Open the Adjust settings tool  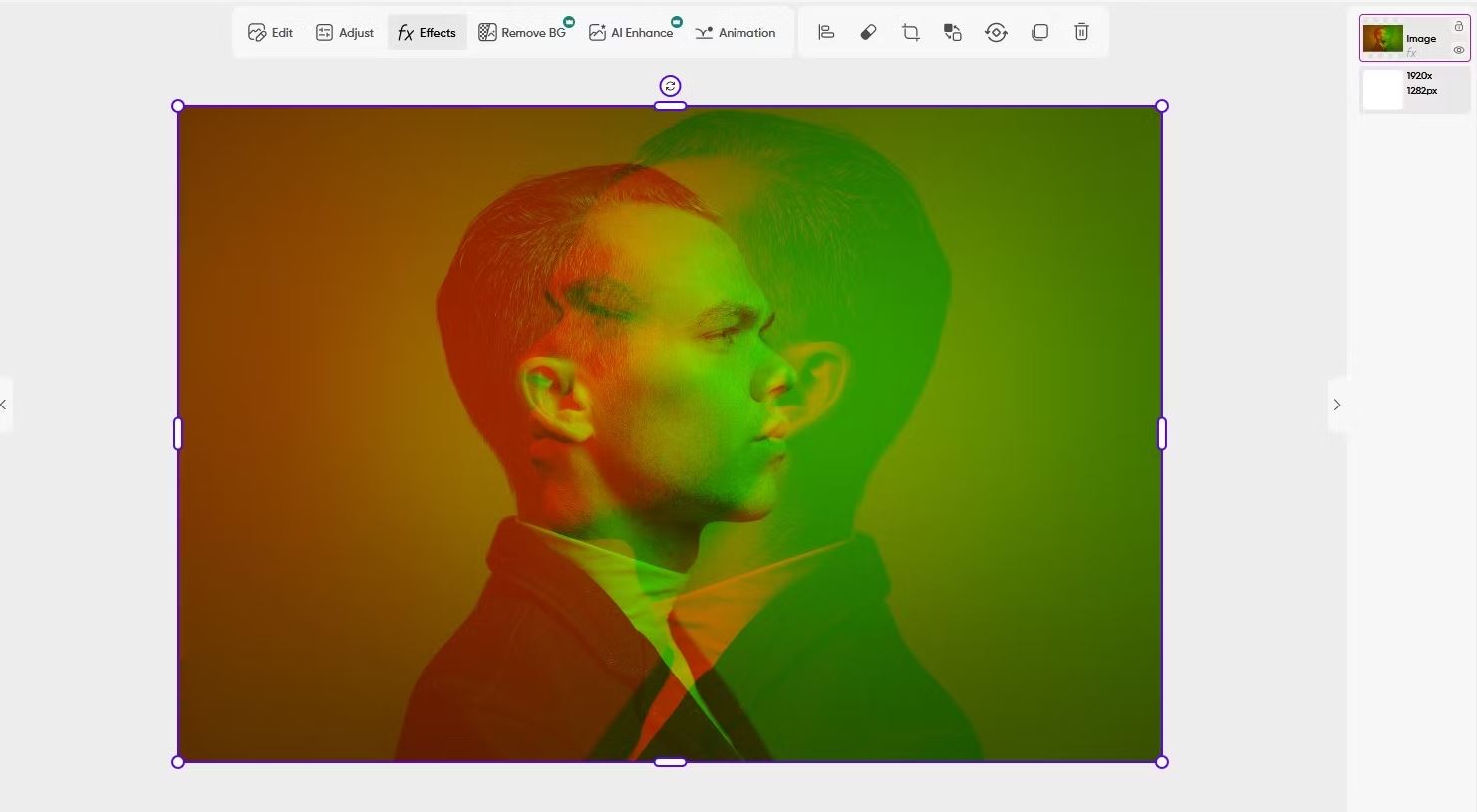click(344, 33)
